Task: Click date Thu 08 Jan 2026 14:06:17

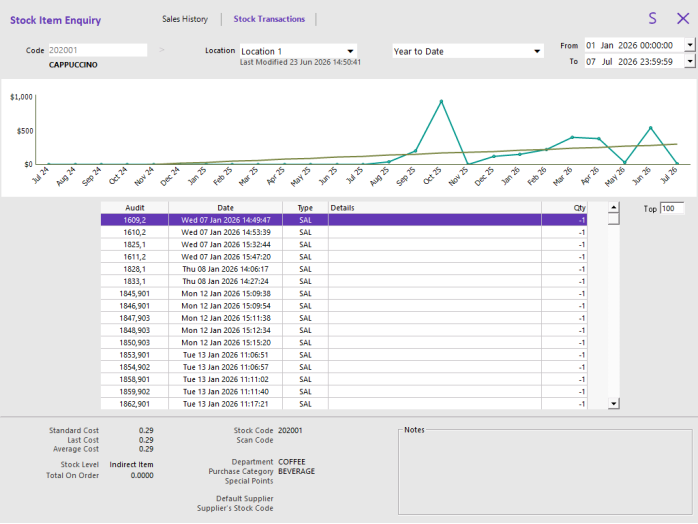Action: [225, 269]
